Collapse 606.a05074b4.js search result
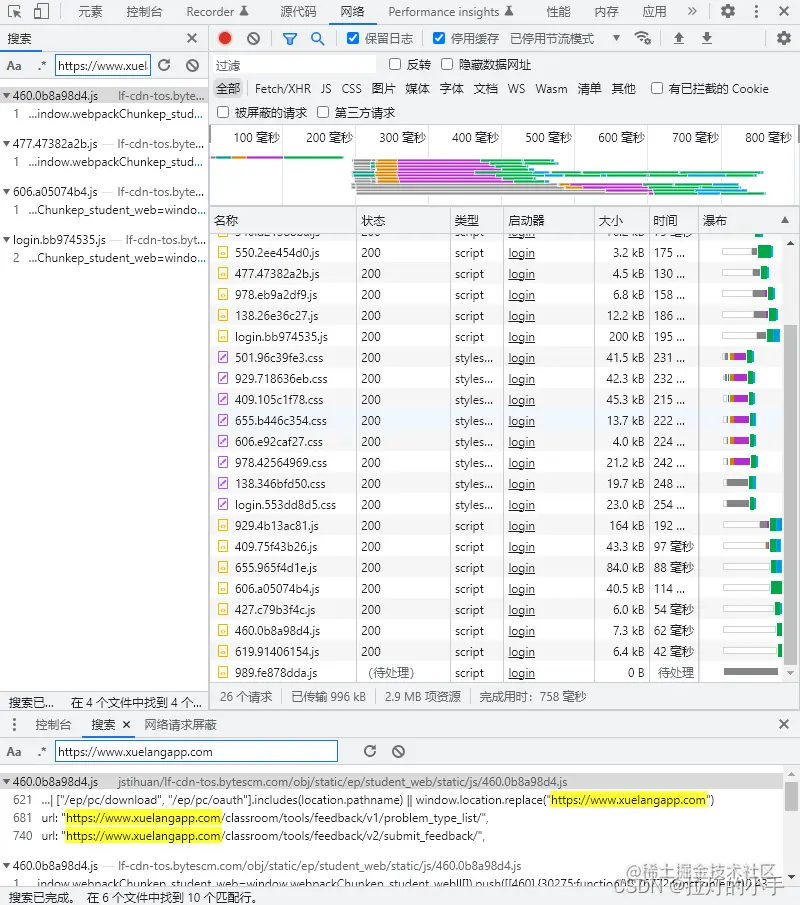Viewport: 800px width, 905px height. tap(6, 192)
